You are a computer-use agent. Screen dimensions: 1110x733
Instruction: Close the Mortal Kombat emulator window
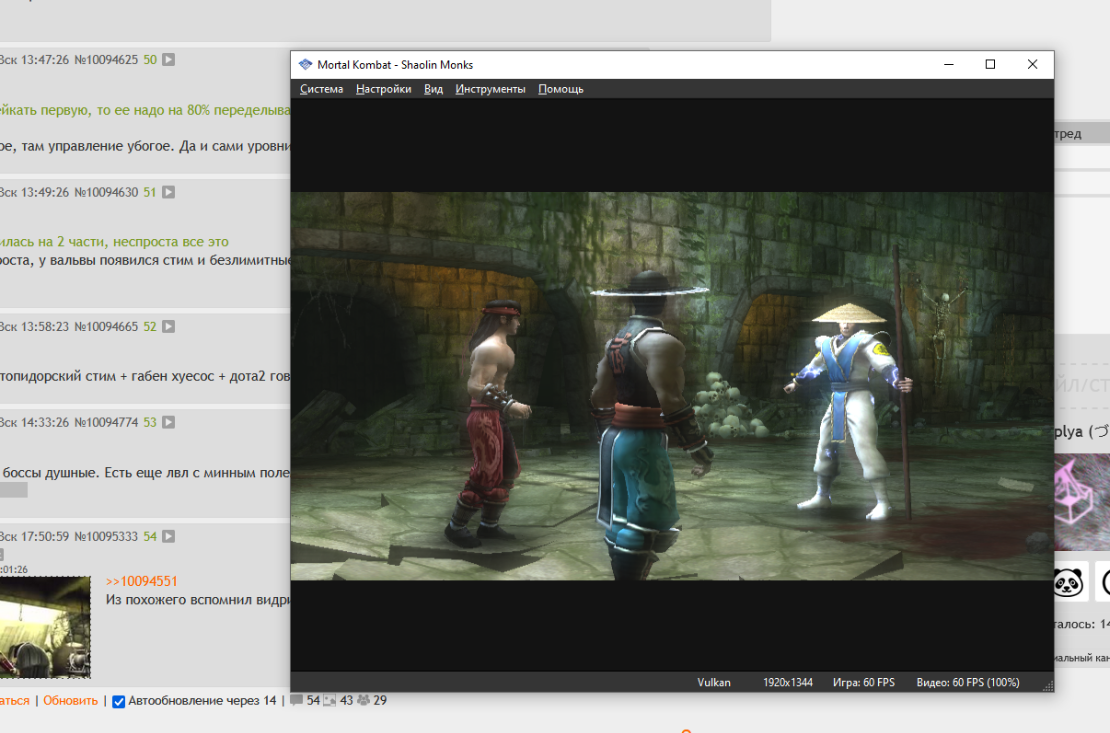coord(1032,64)
